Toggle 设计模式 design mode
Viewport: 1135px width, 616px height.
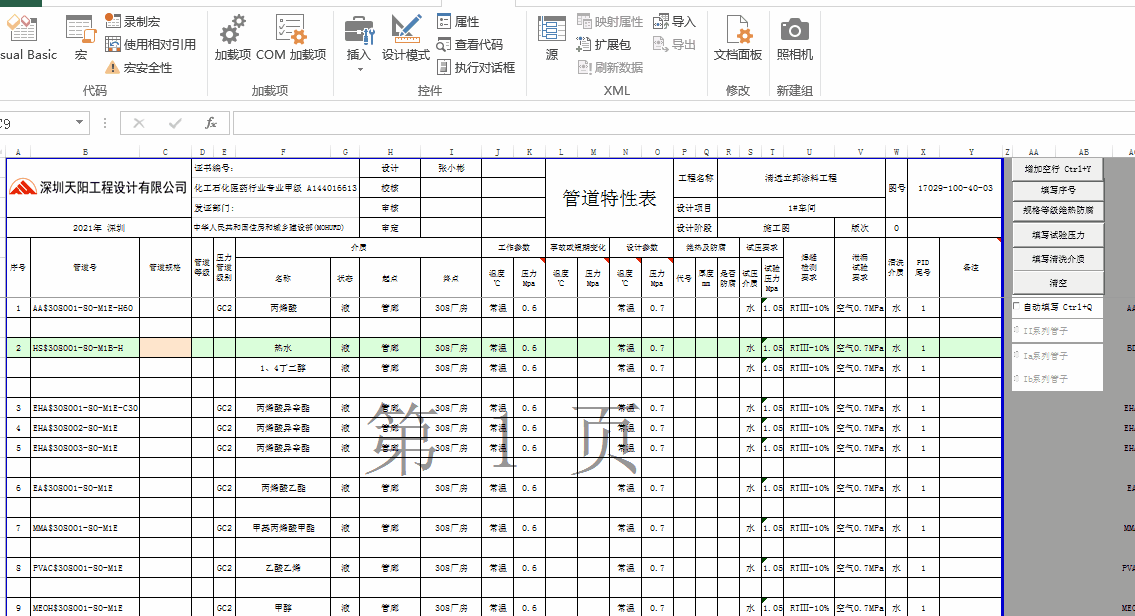(405, 38)
